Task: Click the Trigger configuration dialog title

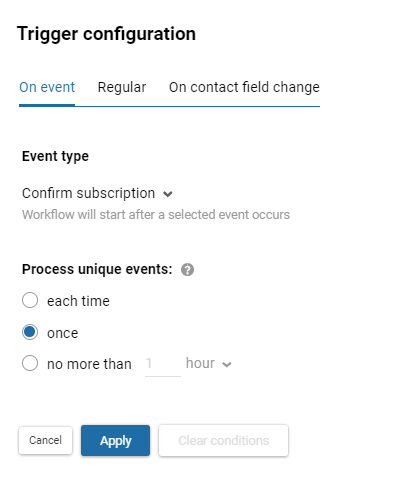Action: [106, 34]
